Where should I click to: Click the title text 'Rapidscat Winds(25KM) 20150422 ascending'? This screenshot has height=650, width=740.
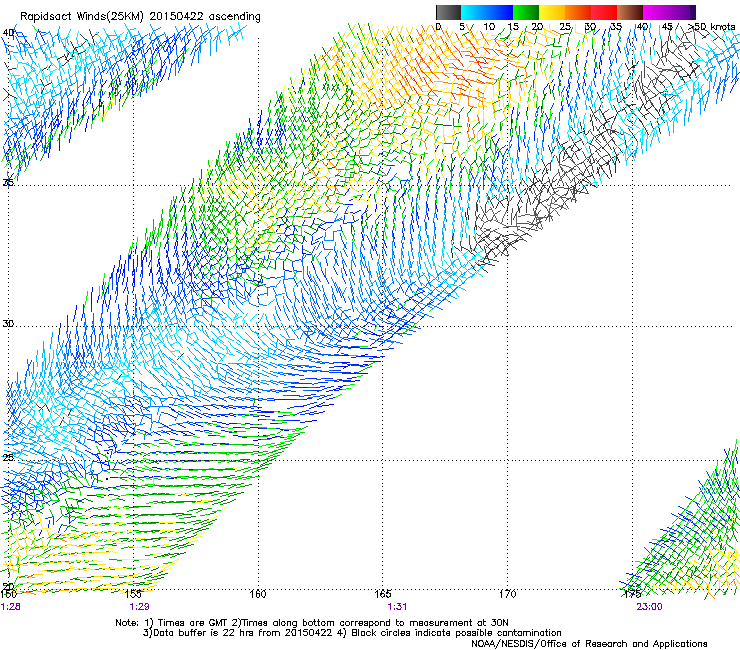pos(140,17)
